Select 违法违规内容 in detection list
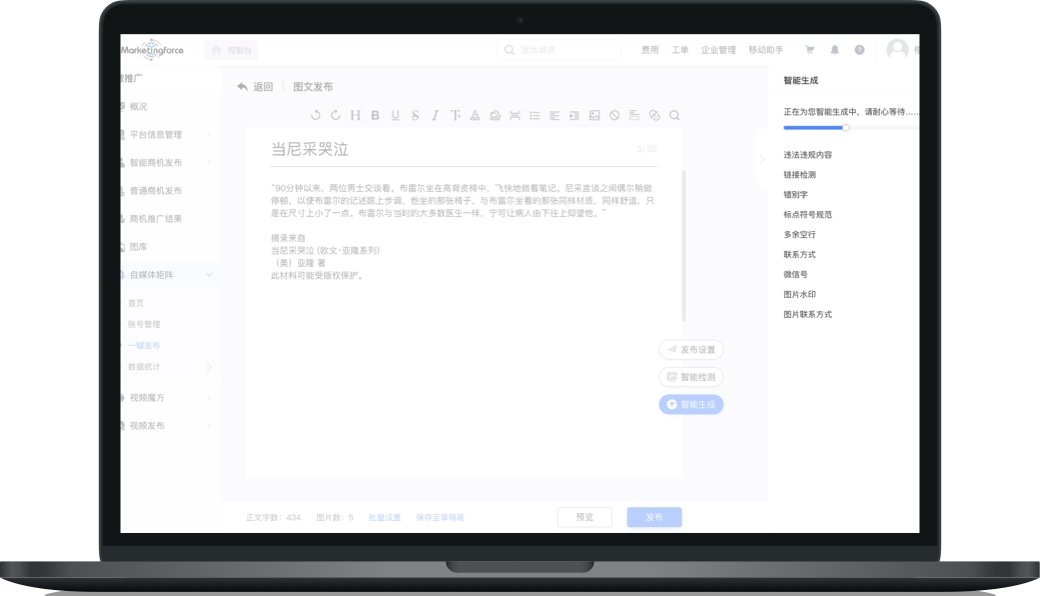Viewport: 1040px width, 596px height. (807, 155)
